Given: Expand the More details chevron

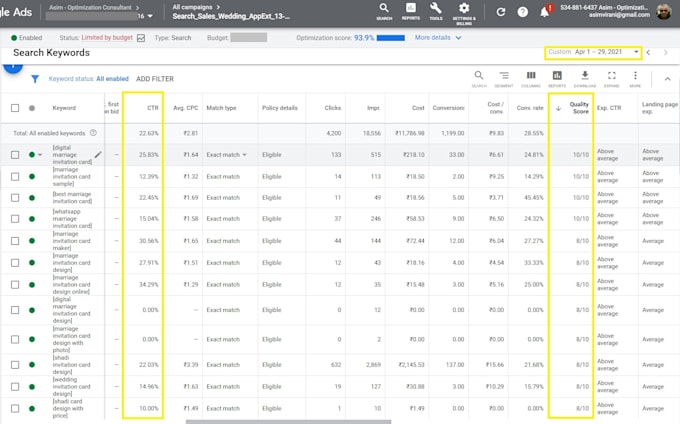Looking at the screenshot, I should pyautogui.click(x=459, y=38).
